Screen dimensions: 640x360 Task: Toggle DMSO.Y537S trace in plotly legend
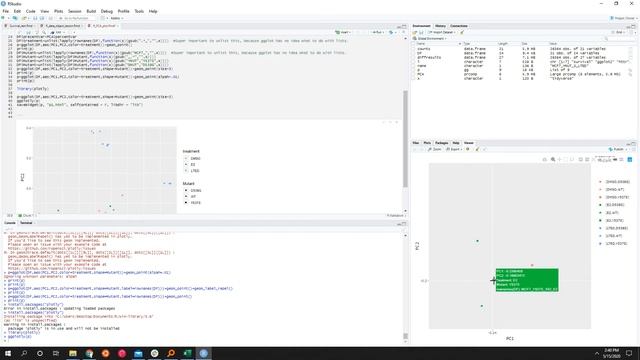[614, 197]
